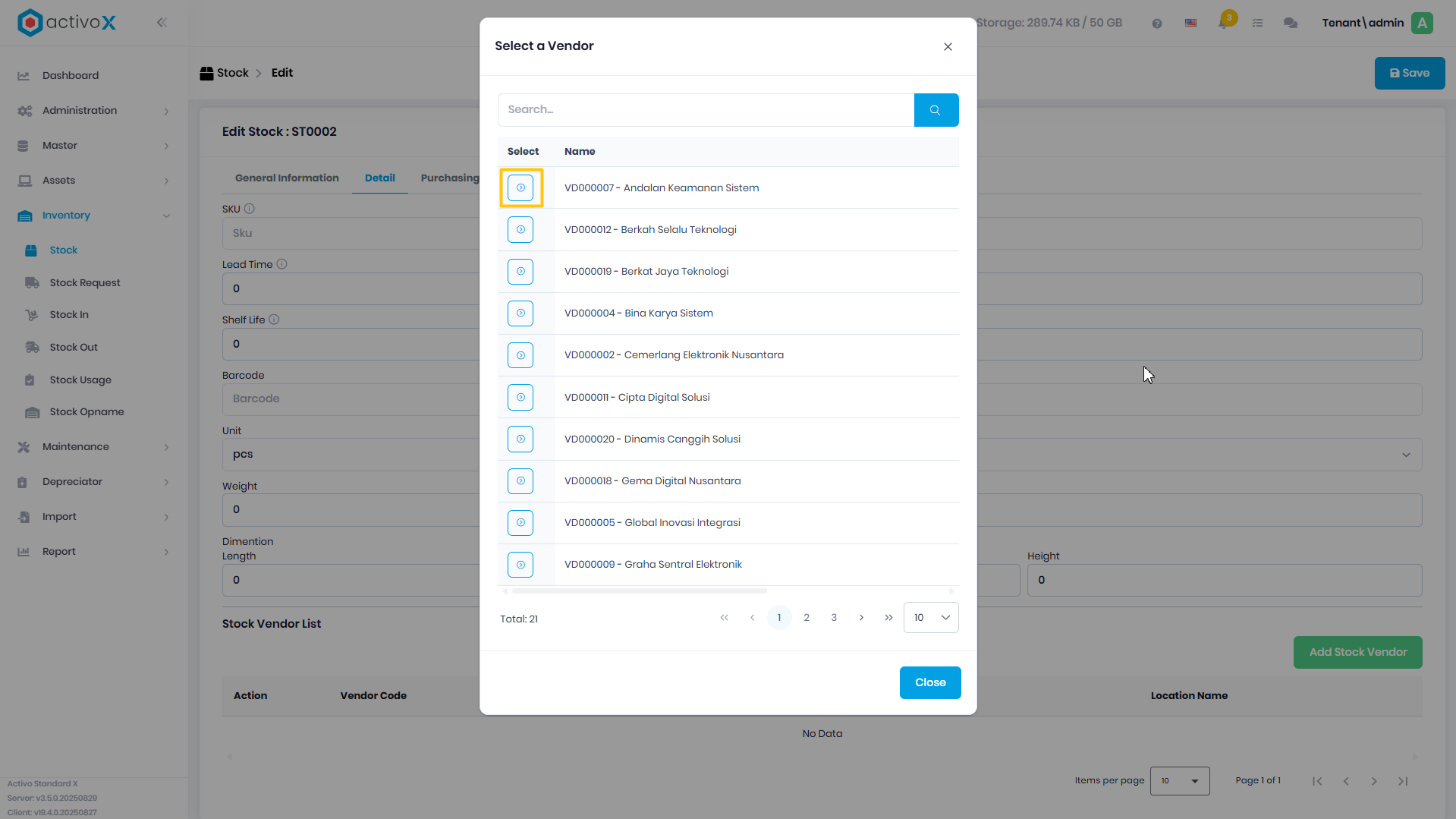Collapse the Inventory menu
Screen dimensions: 1456x819
[x=94, y=216]
